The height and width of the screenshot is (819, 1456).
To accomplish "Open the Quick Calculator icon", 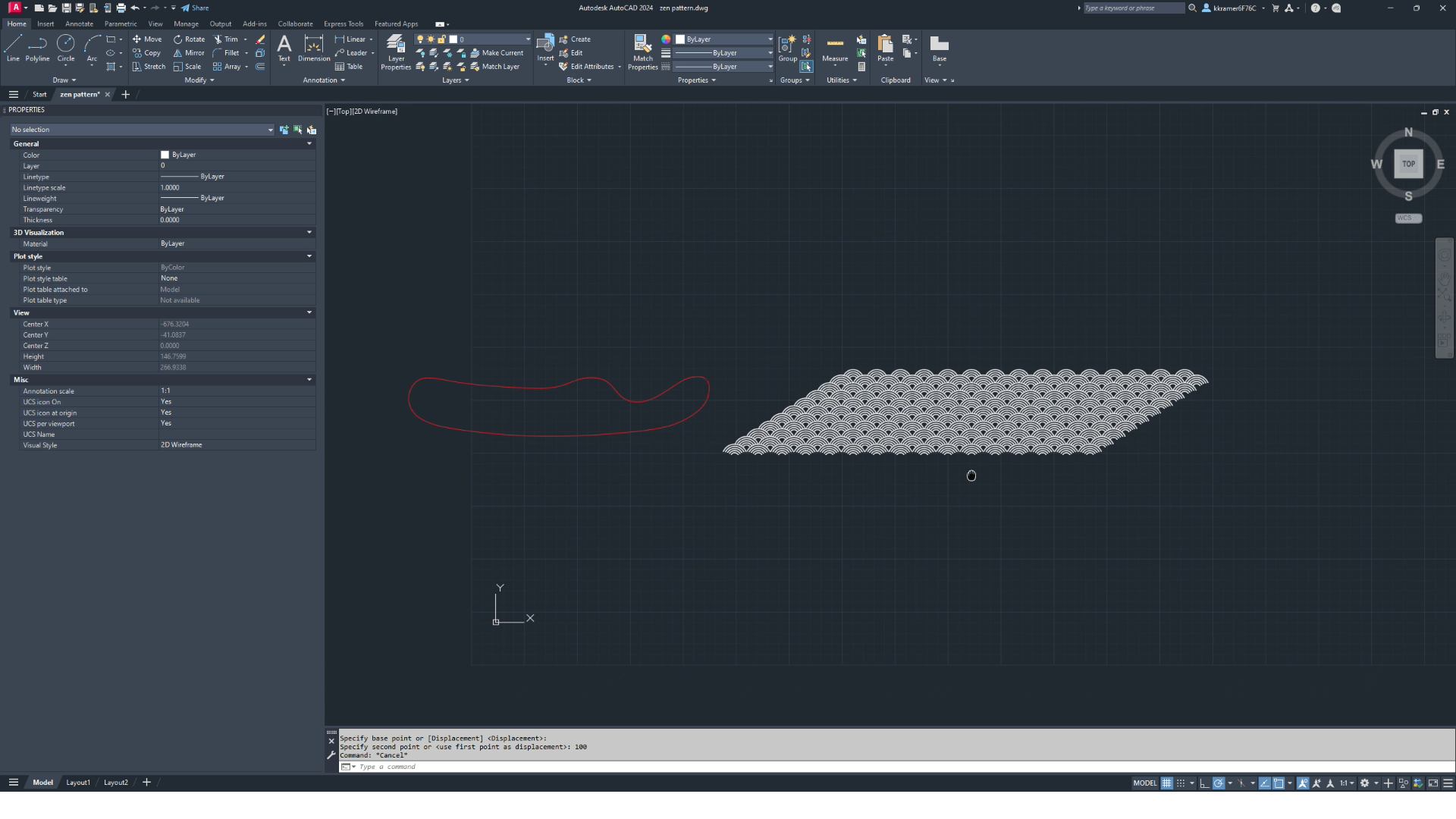I will point(861,67).
